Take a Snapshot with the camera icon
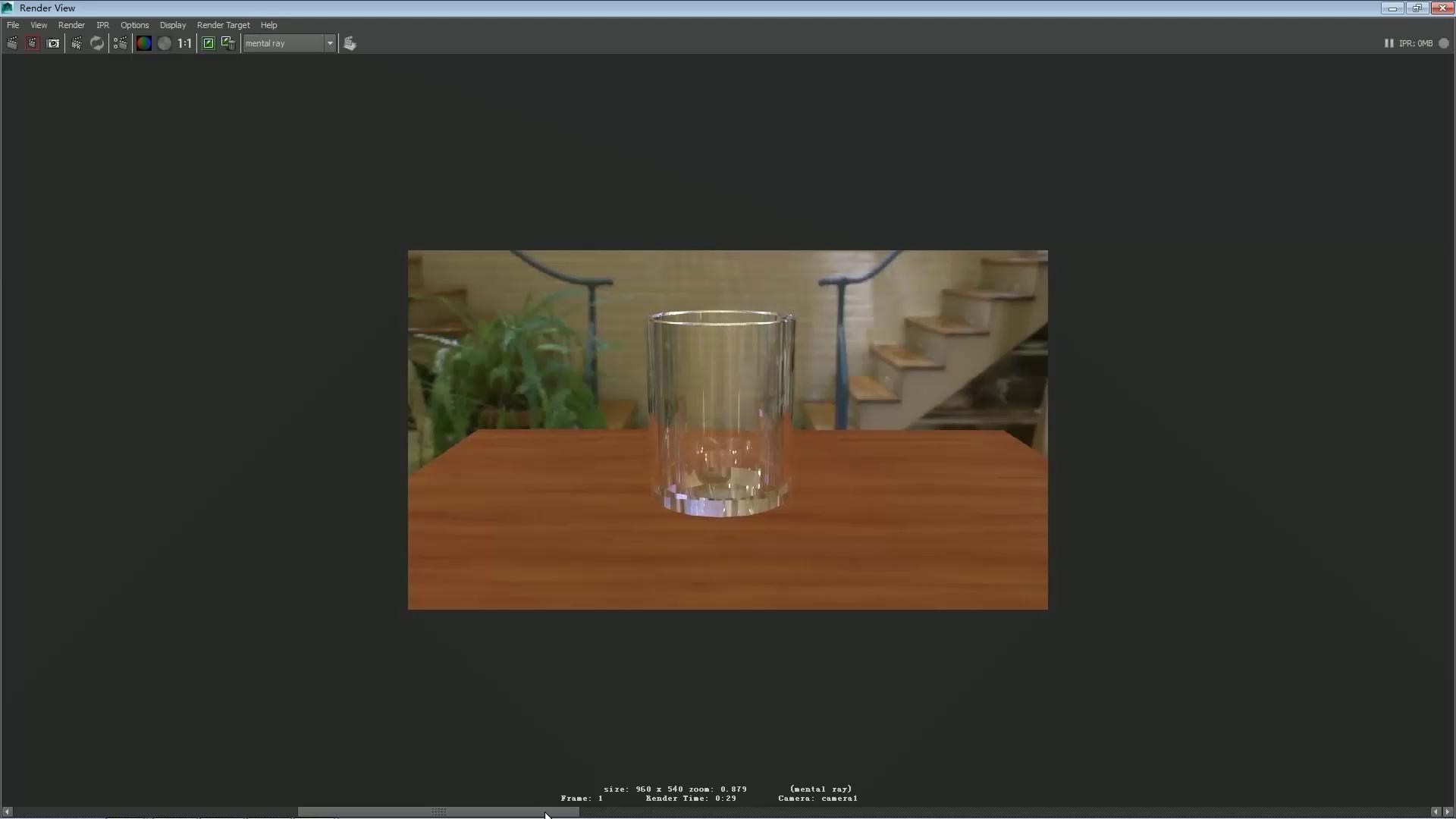 point(53,43)
